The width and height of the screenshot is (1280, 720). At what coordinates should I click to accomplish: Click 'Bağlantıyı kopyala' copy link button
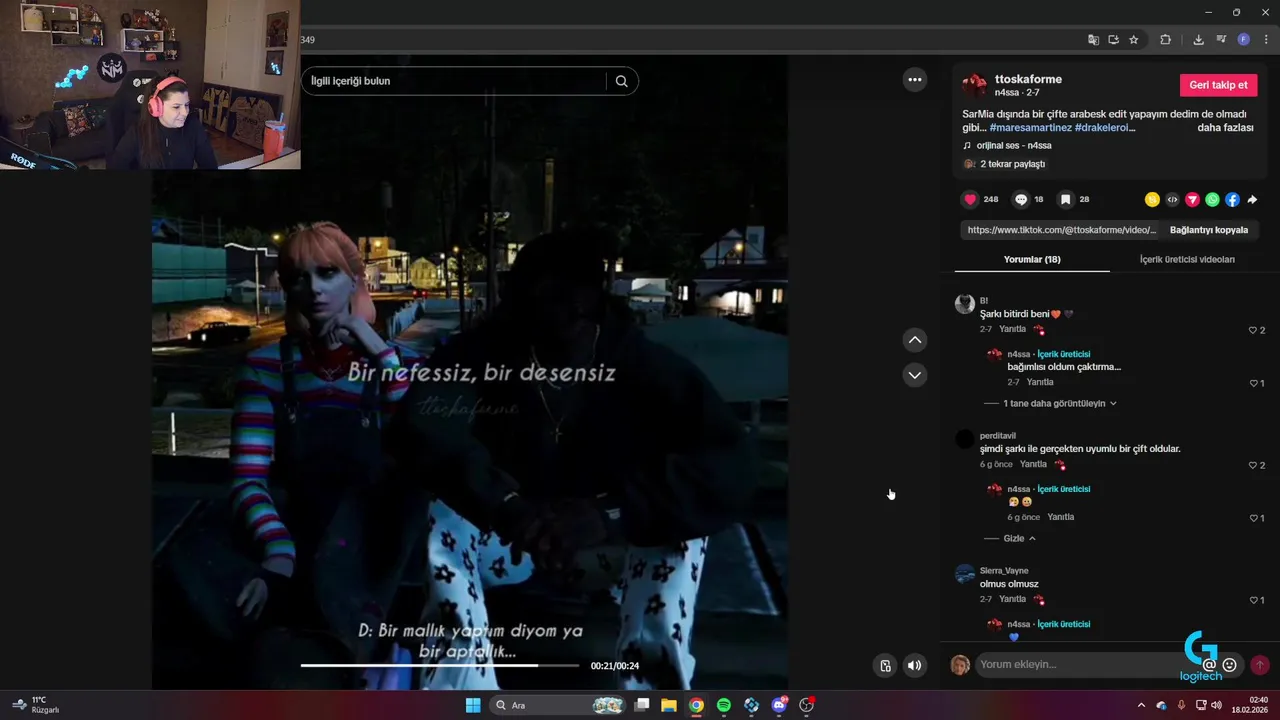tap(1209, 230)
